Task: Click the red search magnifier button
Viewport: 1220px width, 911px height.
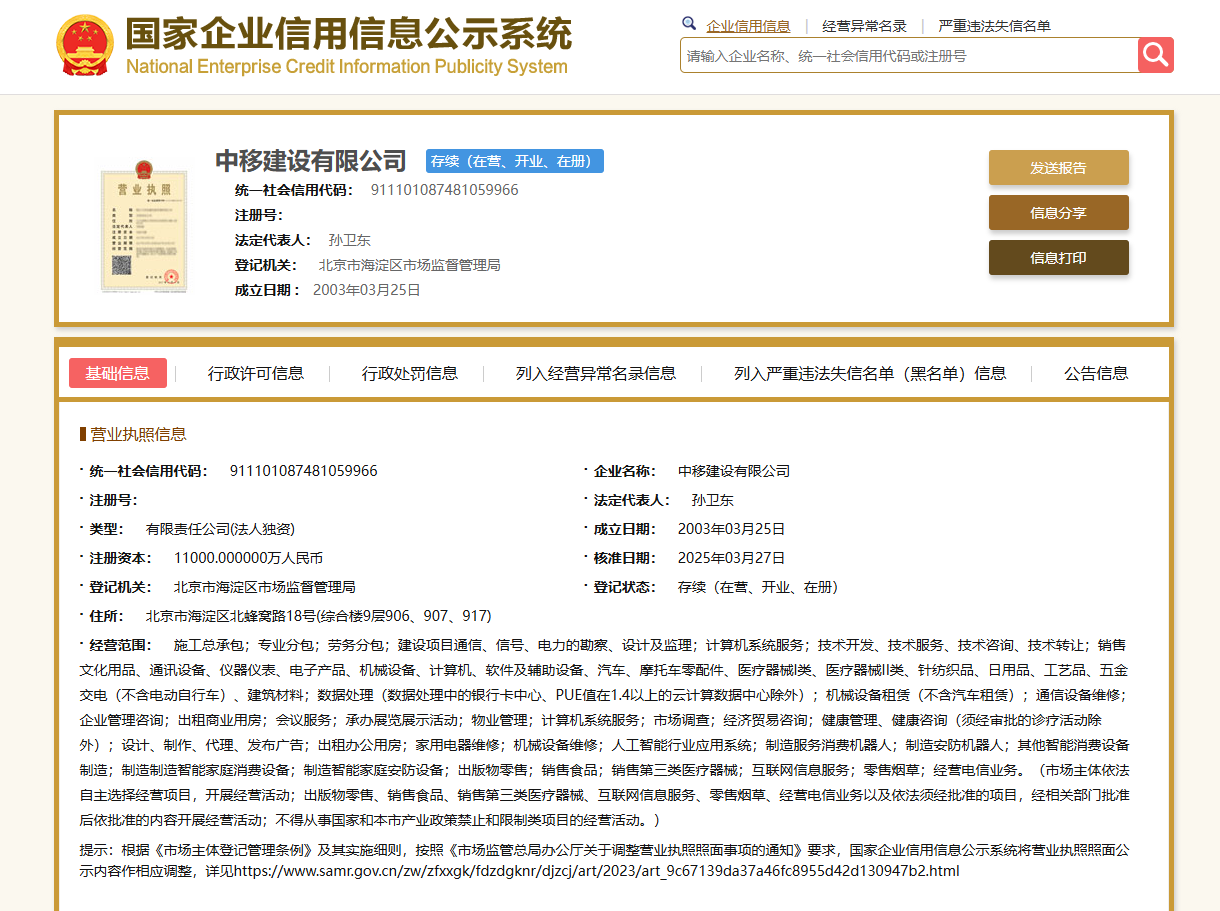Action: (1155, 55)
